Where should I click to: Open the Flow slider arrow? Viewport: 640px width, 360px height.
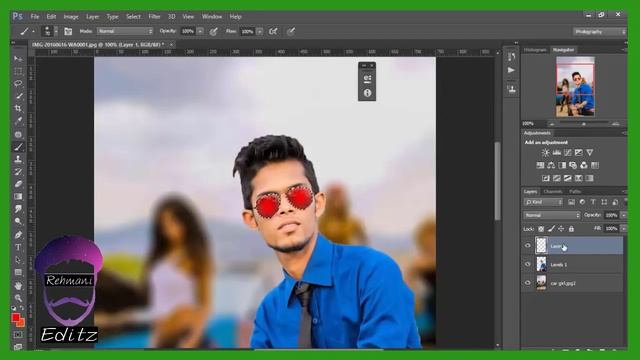coord(260,31)
